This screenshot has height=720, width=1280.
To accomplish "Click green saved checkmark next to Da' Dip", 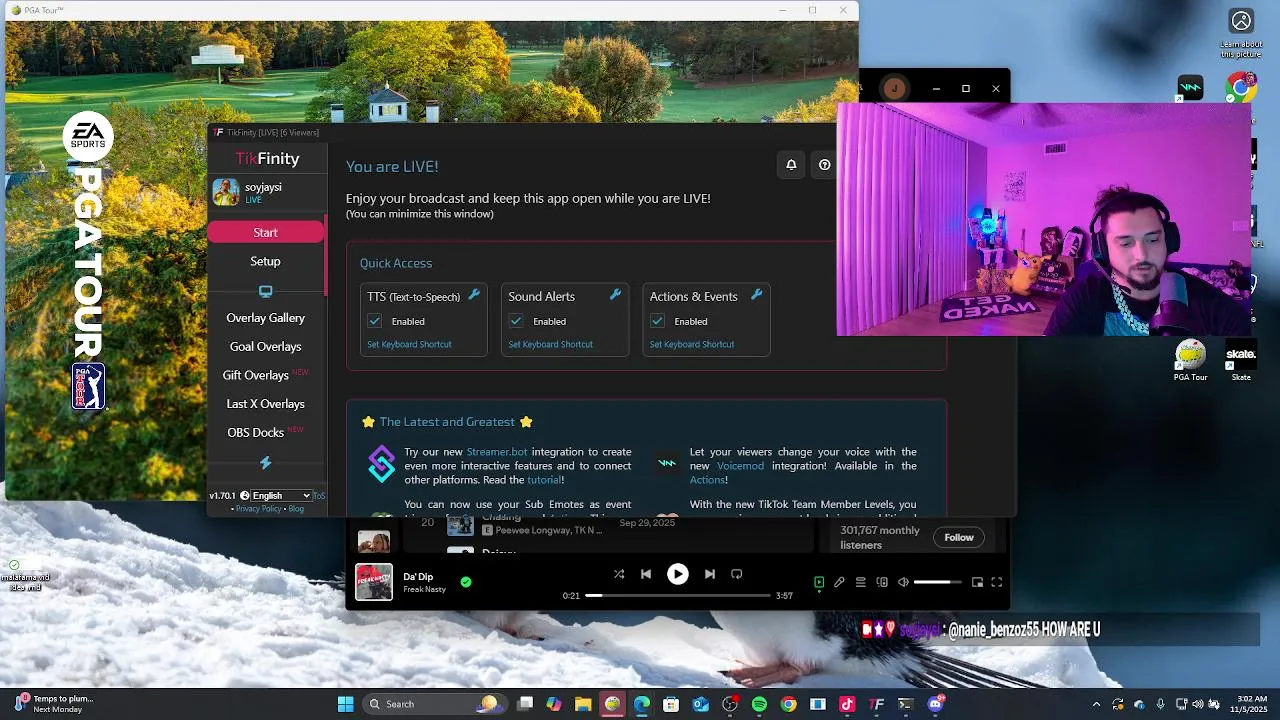I will click(466, 581).
